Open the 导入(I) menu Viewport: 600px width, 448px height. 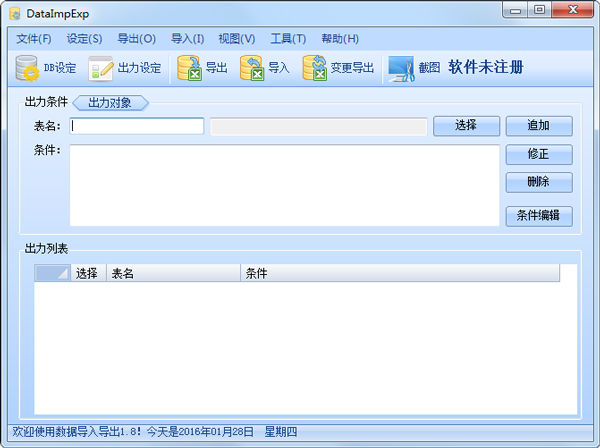[188, 38]
